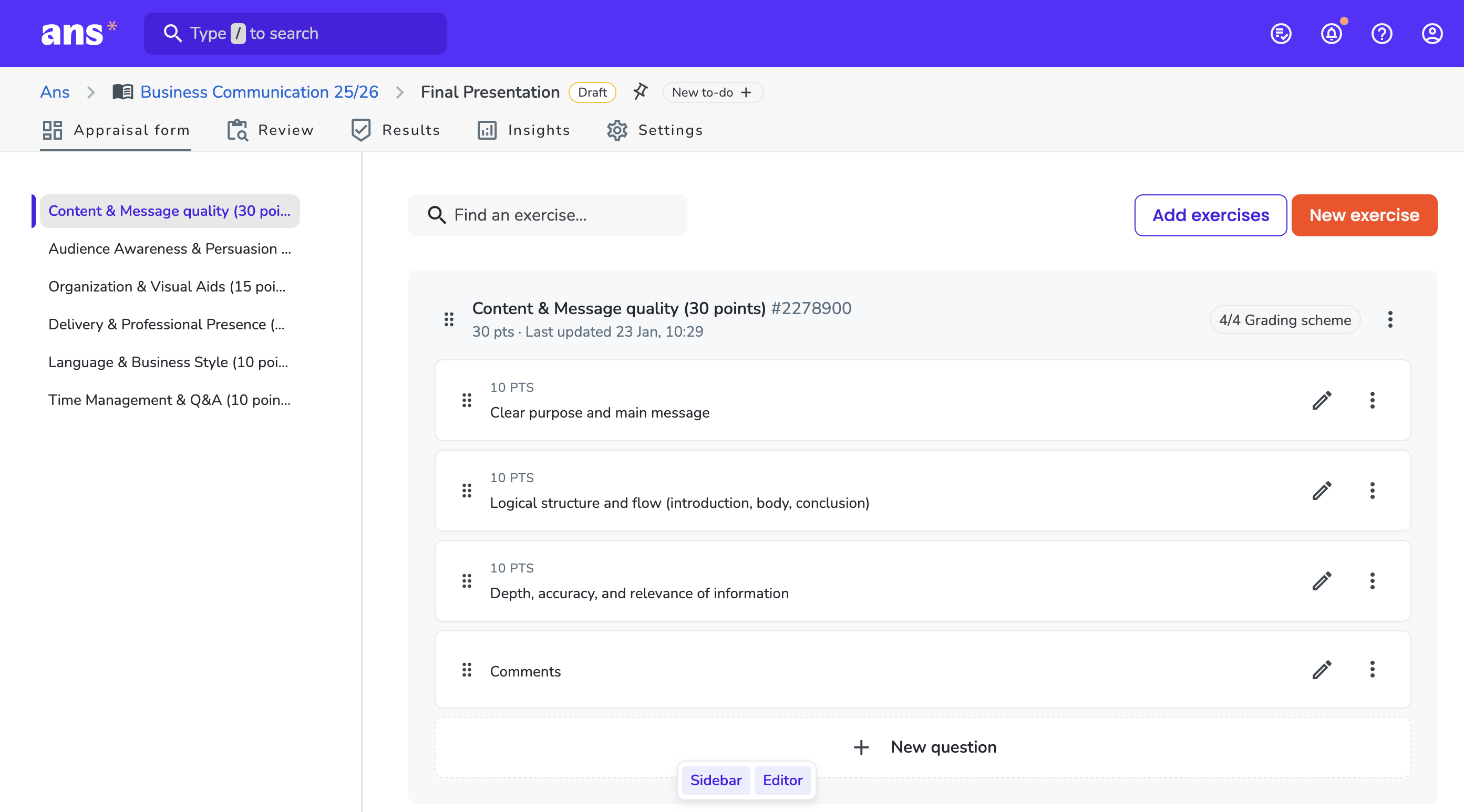The image size is (1464, 812).
Task: Pin the Final Presentation assignment
Action: click(641, 91)
